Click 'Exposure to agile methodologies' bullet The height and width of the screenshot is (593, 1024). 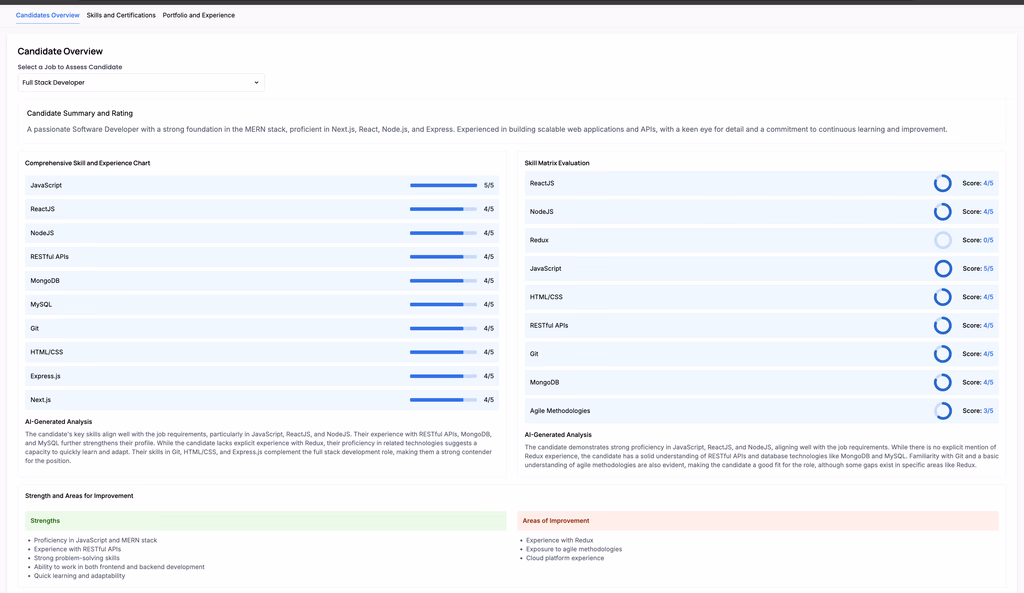(574, 549)
